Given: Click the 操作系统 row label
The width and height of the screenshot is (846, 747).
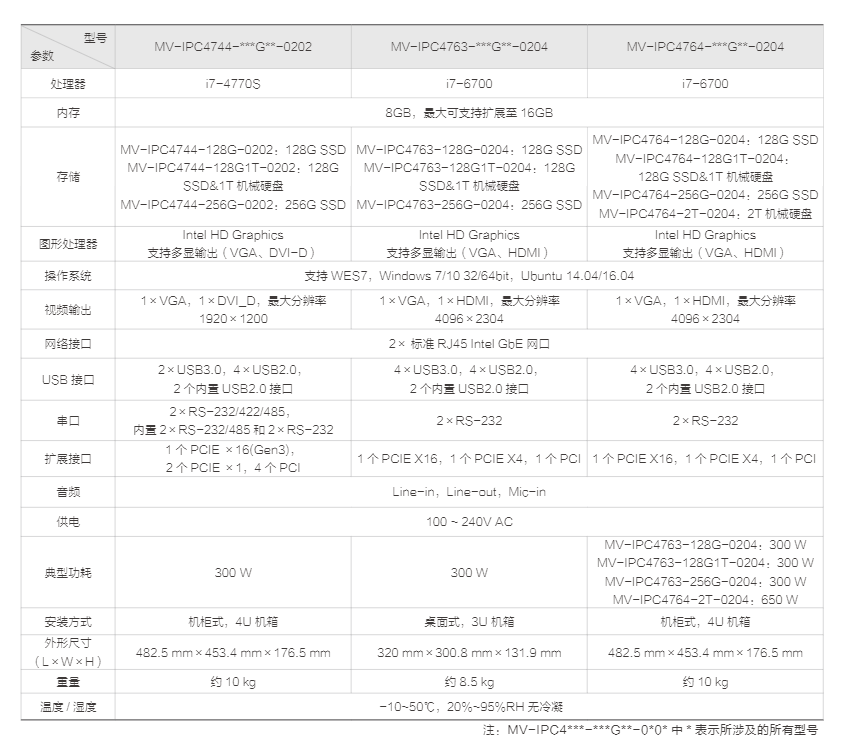Looking at the screenshot, I should click(68, 276).
